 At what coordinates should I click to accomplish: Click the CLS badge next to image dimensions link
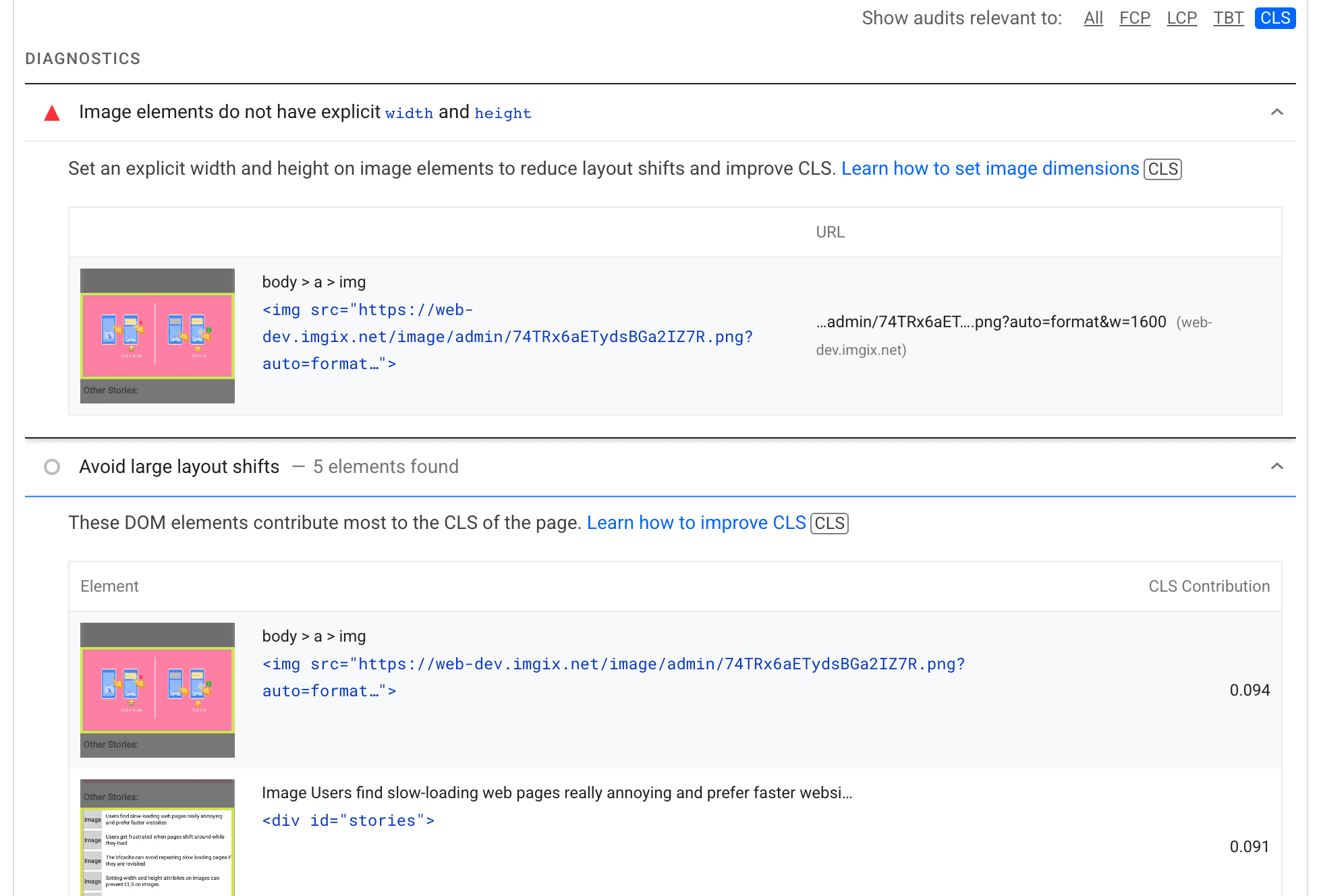pos(1163,168)
